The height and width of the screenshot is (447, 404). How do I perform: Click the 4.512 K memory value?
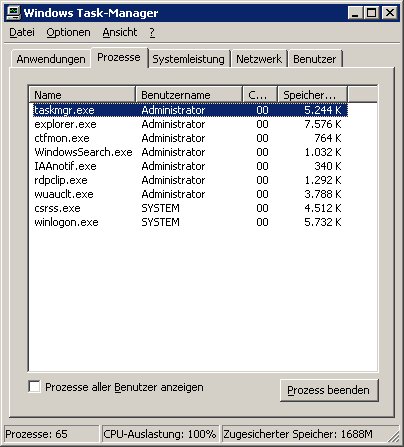323,208
